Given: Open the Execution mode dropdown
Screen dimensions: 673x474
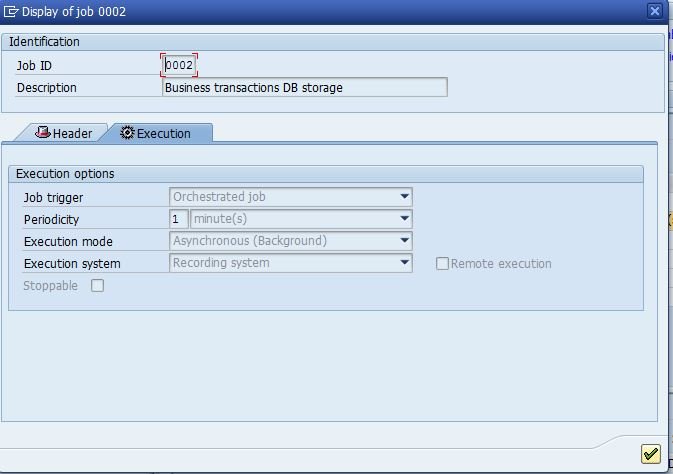Looking at the screenshot, I should point(291,241).
